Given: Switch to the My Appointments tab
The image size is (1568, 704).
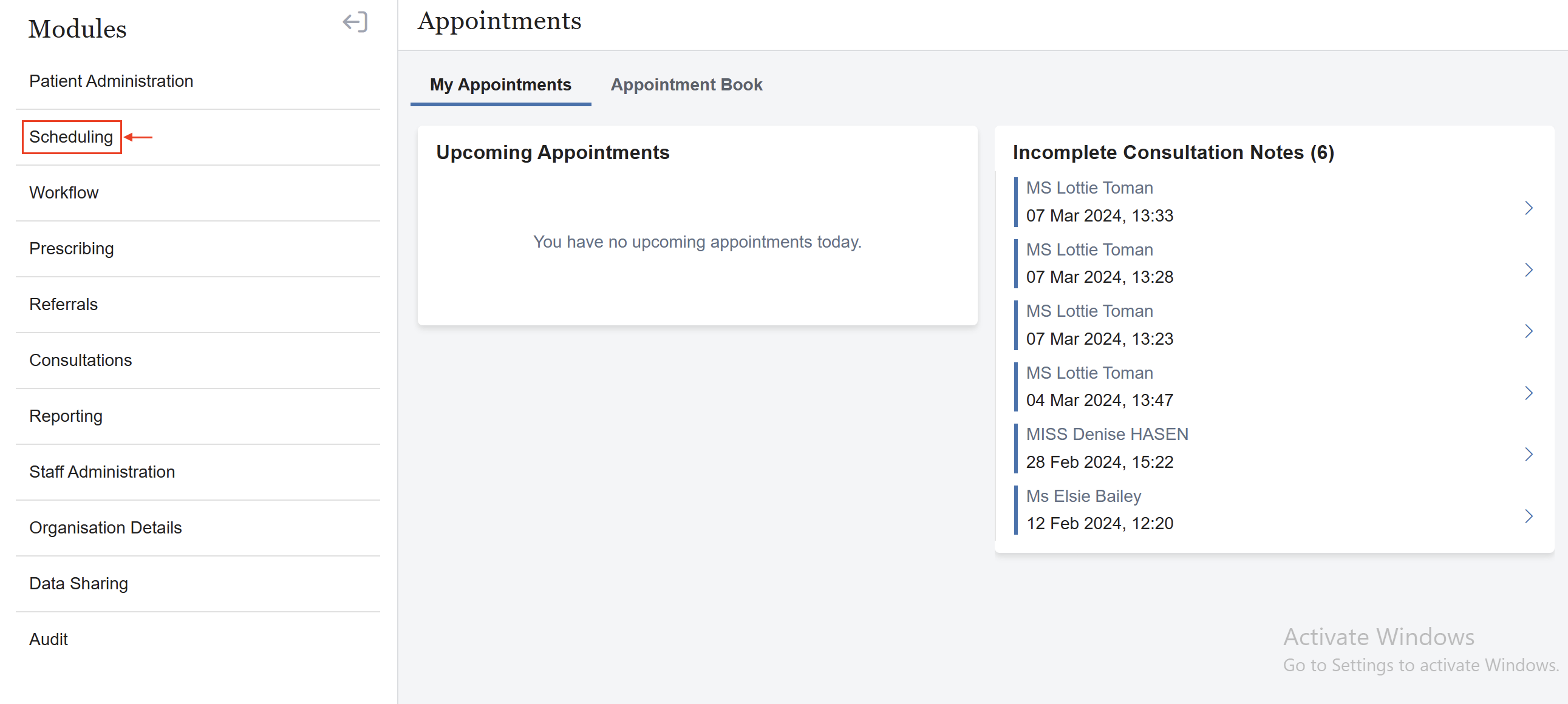Looking at the screenshot, I should pyautogui.click(x=500, y=84).
